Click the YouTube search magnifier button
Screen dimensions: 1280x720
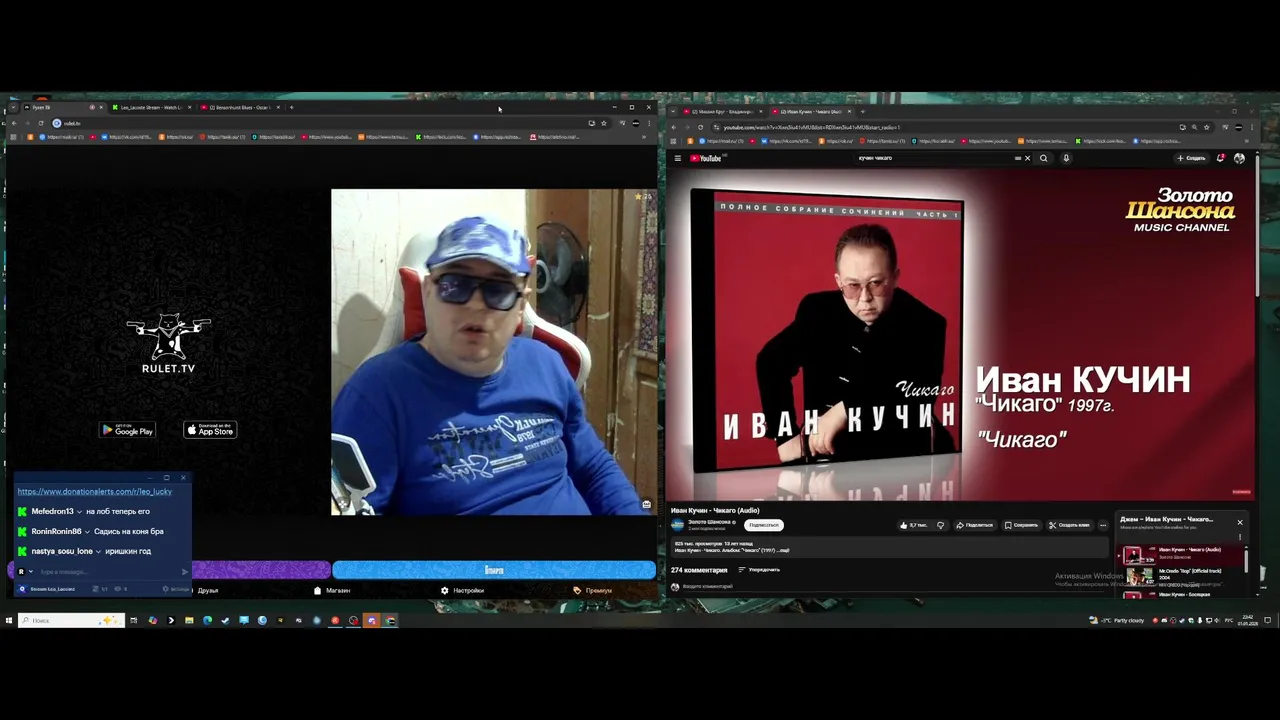(1044, 158)
